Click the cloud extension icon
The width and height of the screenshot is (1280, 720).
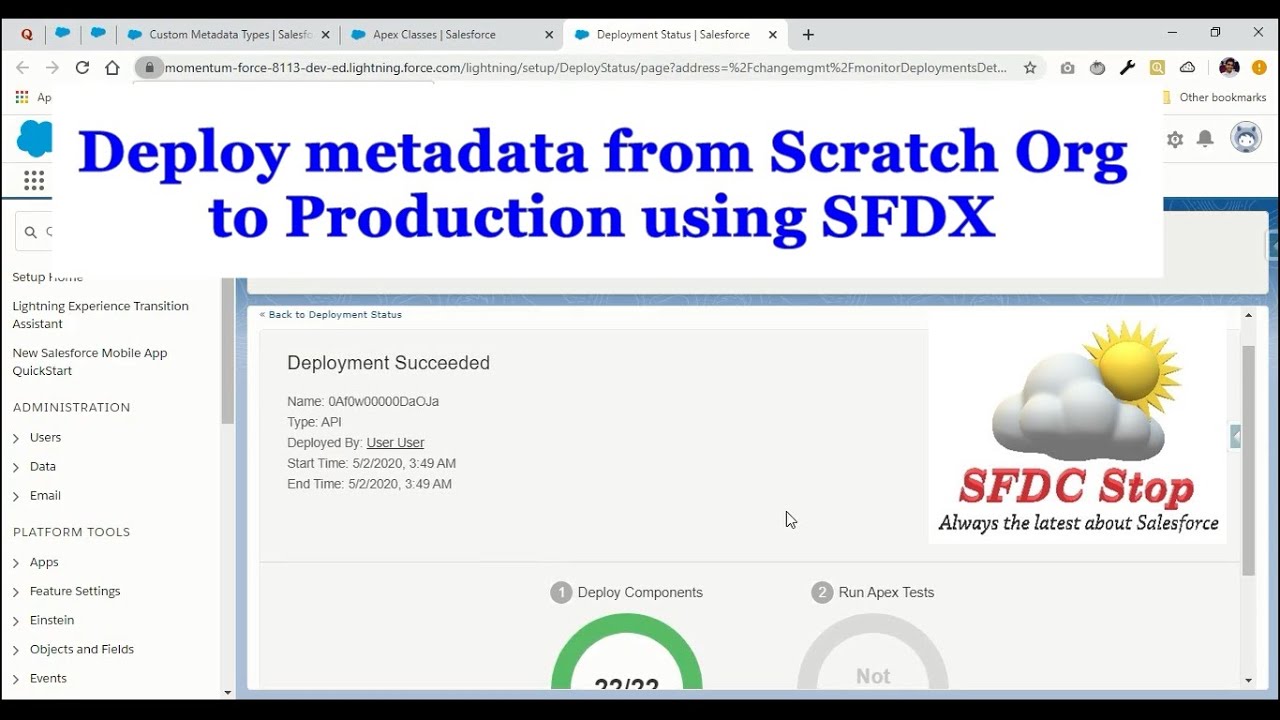(1187, 67)
